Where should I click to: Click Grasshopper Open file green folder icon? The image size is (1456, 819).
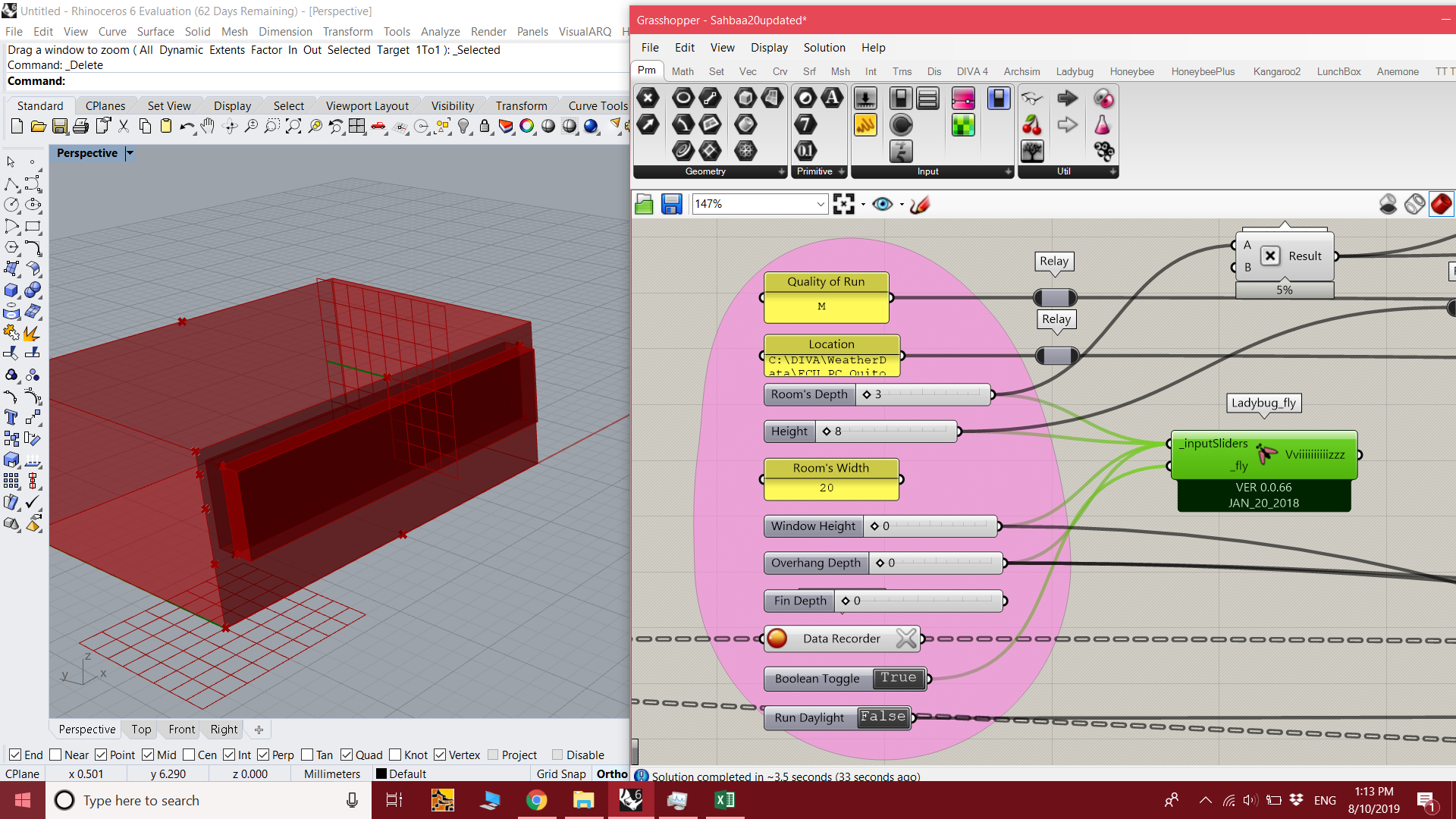pyautogui.click(x=644, y=204)
